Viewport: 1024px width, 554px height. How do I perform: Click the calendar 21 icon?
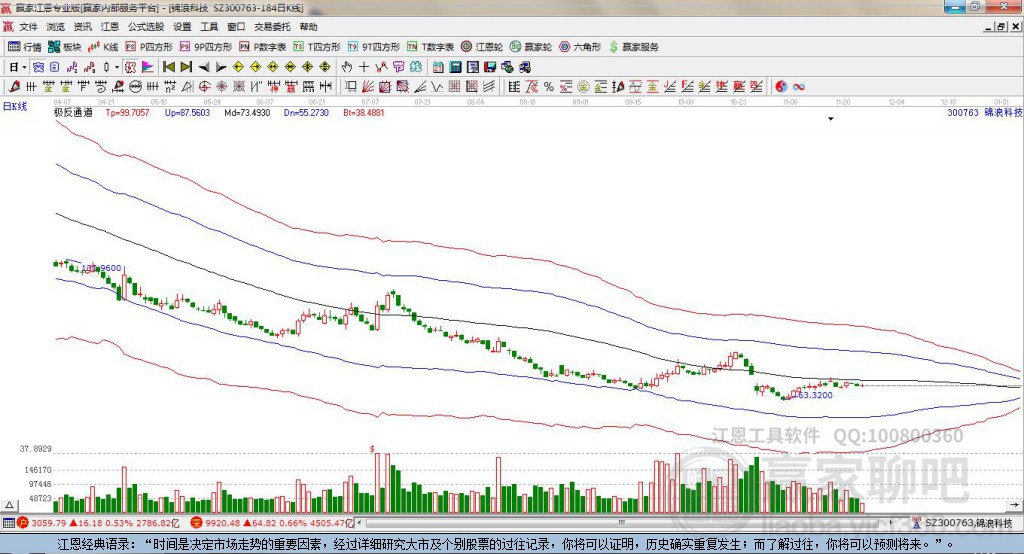(438, 67)
